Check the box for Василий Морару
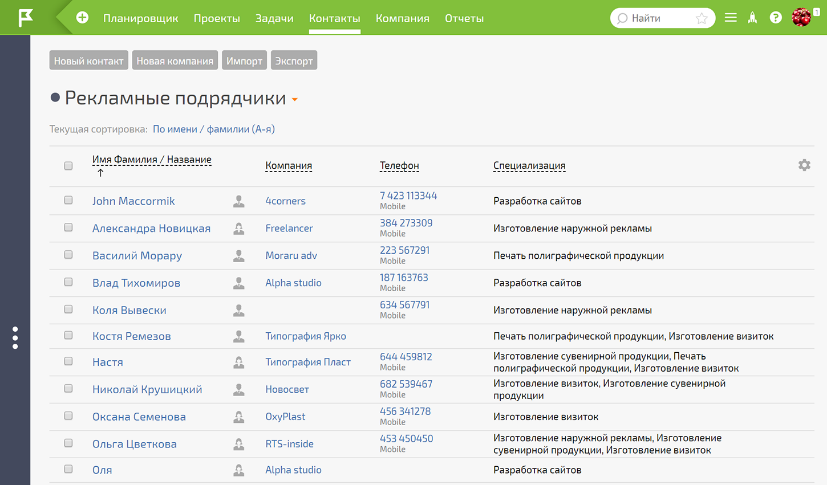The image size is (827, 485). pyautogui.click(x=69, y=255)
